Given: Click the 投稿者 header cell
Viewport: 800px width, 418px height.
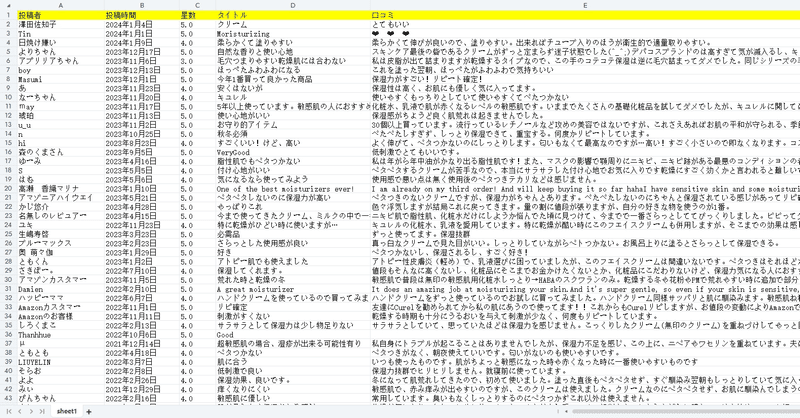Looking at the screenshot, I should 60,15.
